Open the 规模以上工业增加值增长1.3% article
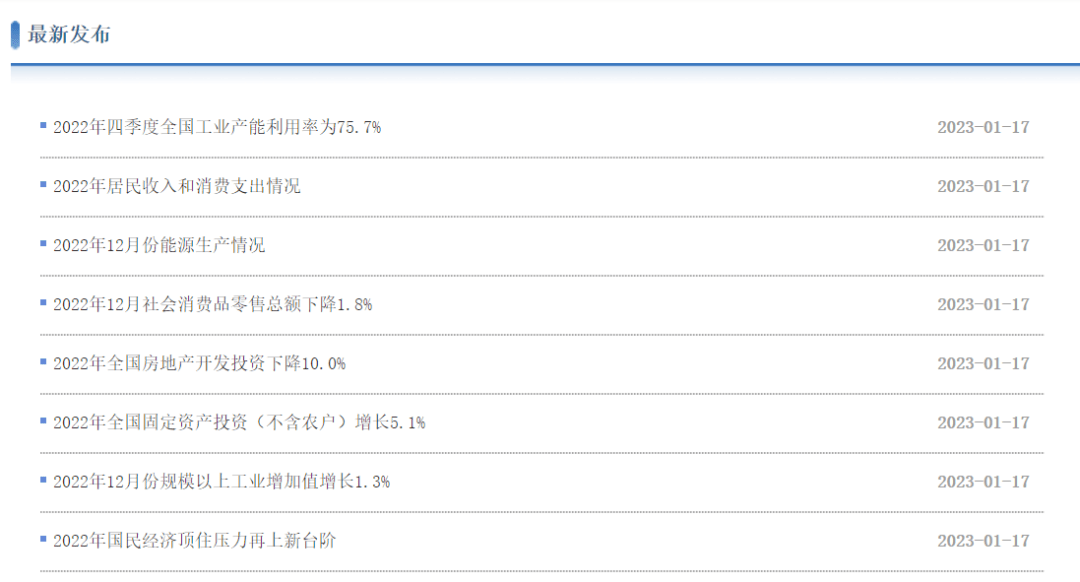This screenshot has height=582, width=1080. pyautogui.click(x=221, y=482)
